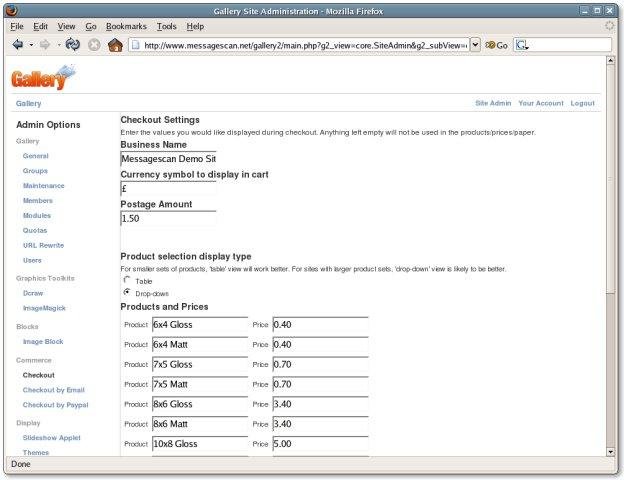The image size is (624, 480).
Task: Click the browser Back arrow
Action: click(18, 45)
